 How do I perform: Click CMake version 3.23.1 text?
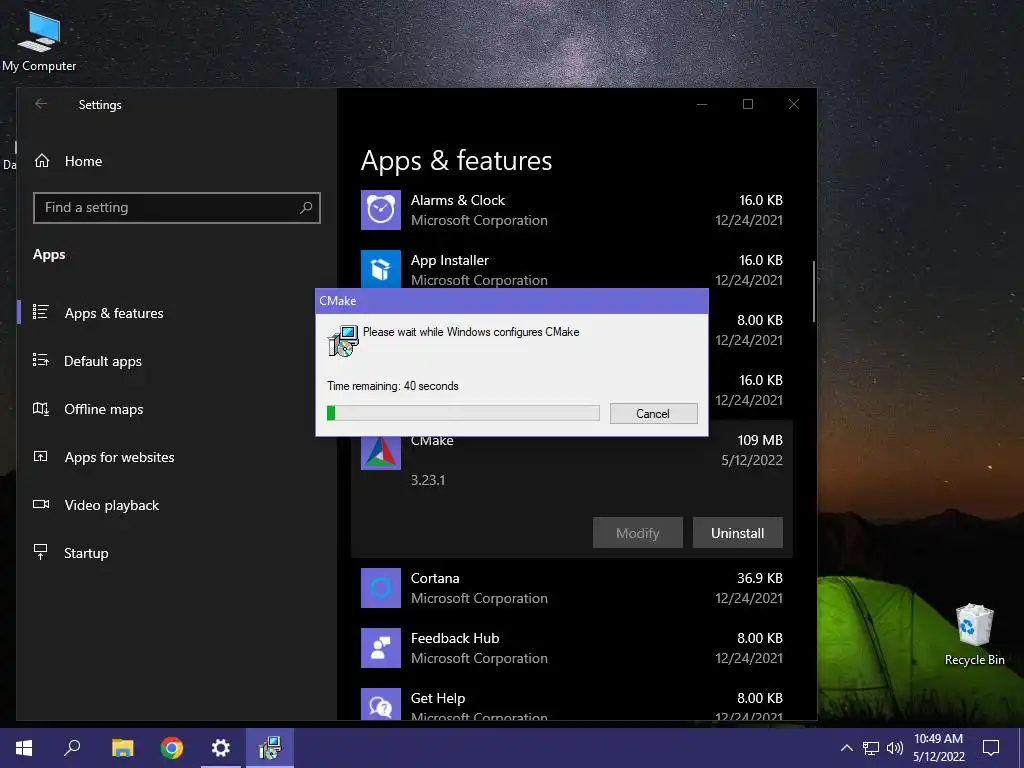click(428, 480)
